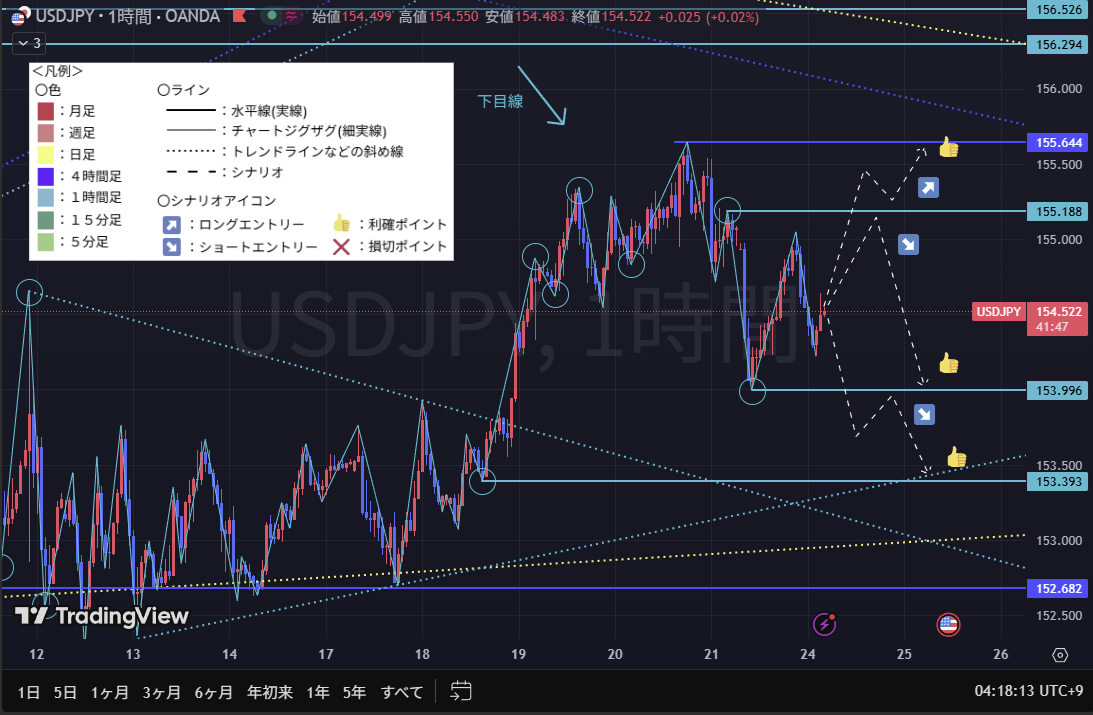Click the red flag icon beside OANDA

(x=239, y=16)
